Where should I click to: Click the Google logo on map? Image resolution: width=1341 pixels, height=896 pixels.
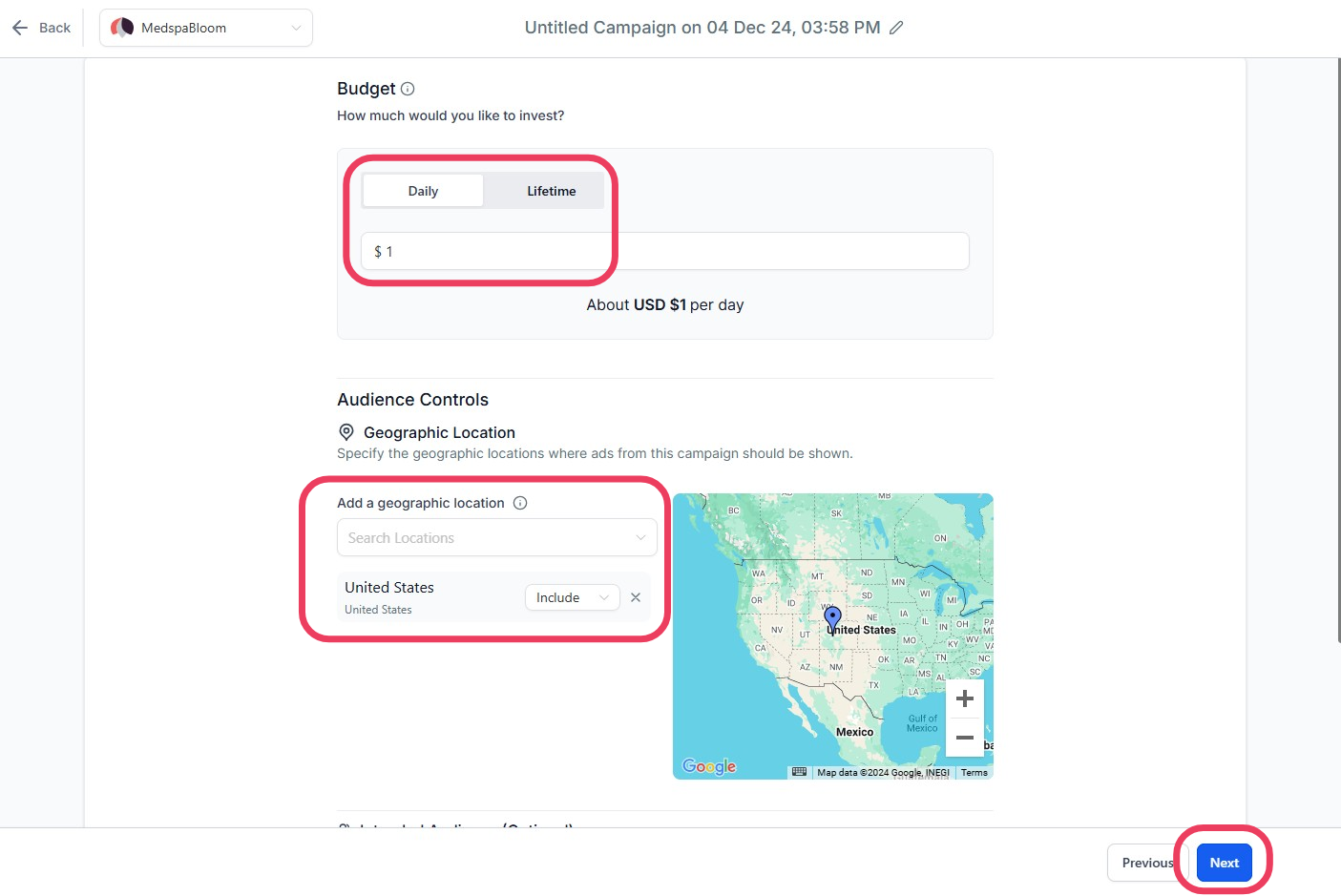(x=709, y=766)
